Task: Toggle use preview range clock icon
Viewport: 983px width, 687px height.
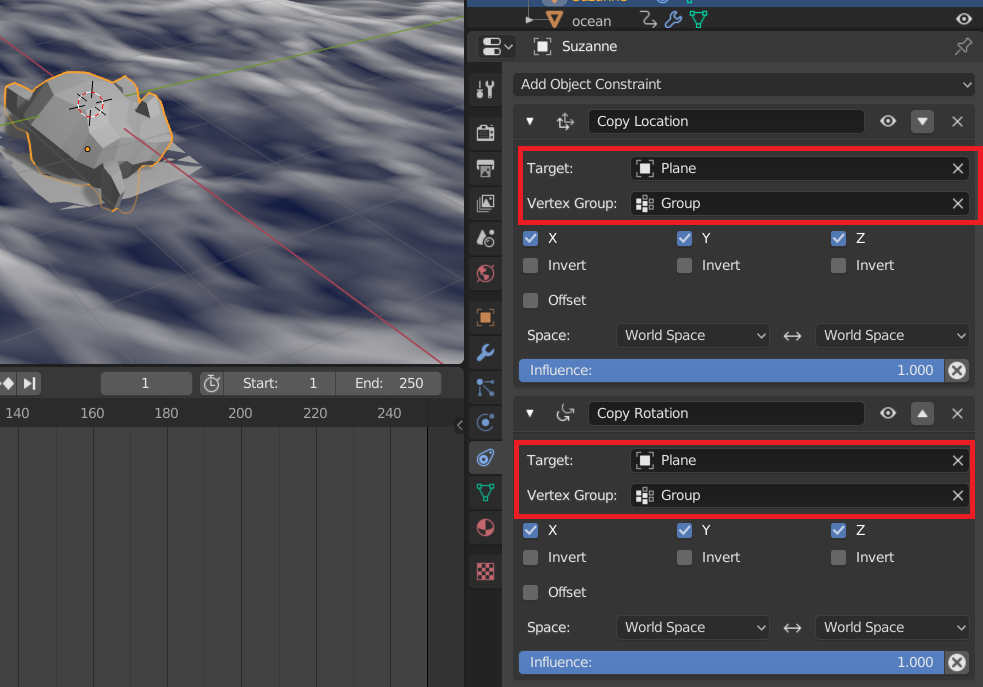Action: pos(212,383)
